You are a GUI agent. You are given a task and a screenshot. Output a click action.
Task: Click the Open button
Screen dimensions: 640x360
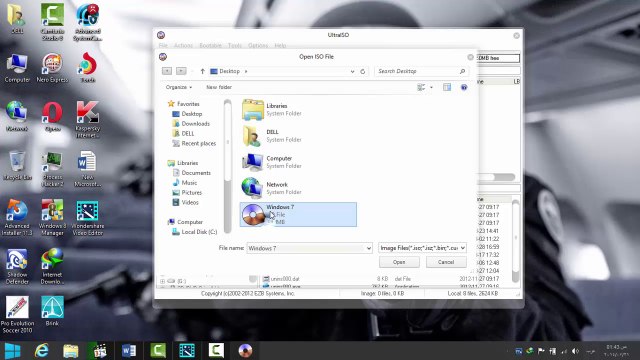click(x=399, y=262)
